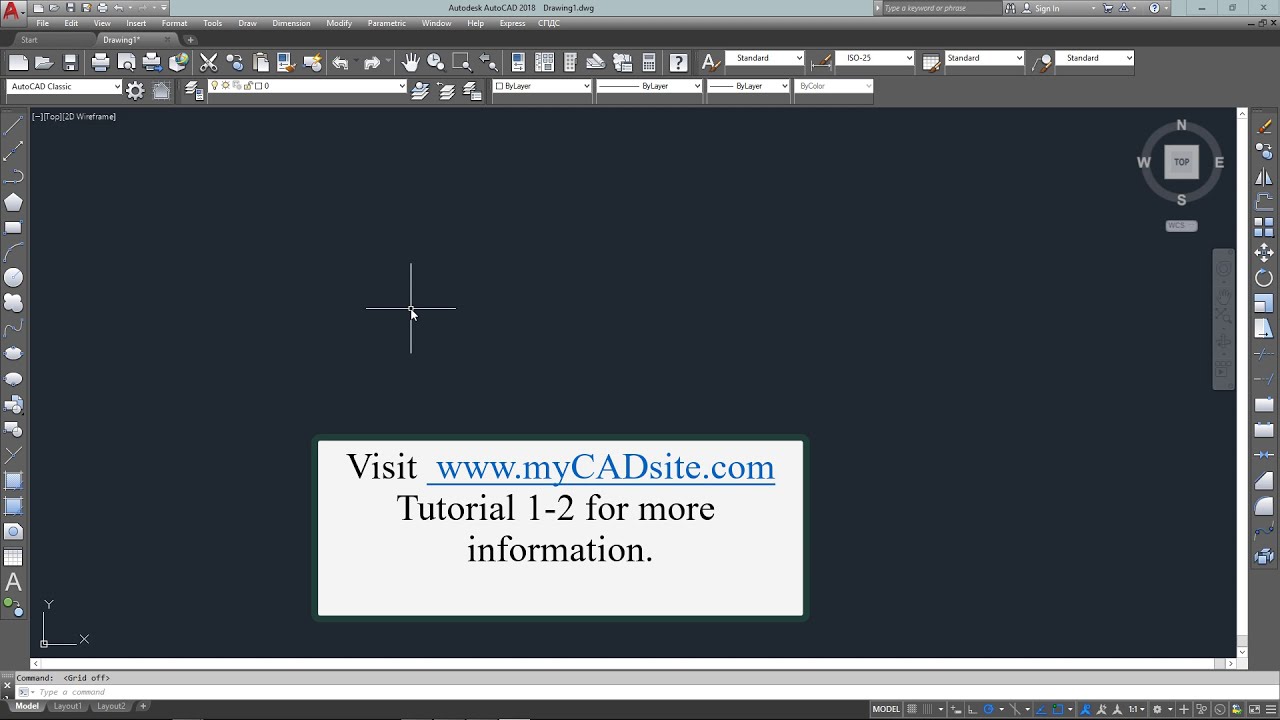Viewport: 1280px width, 720px height.
Task: Click the Help question mark icon
Action: 678,63
